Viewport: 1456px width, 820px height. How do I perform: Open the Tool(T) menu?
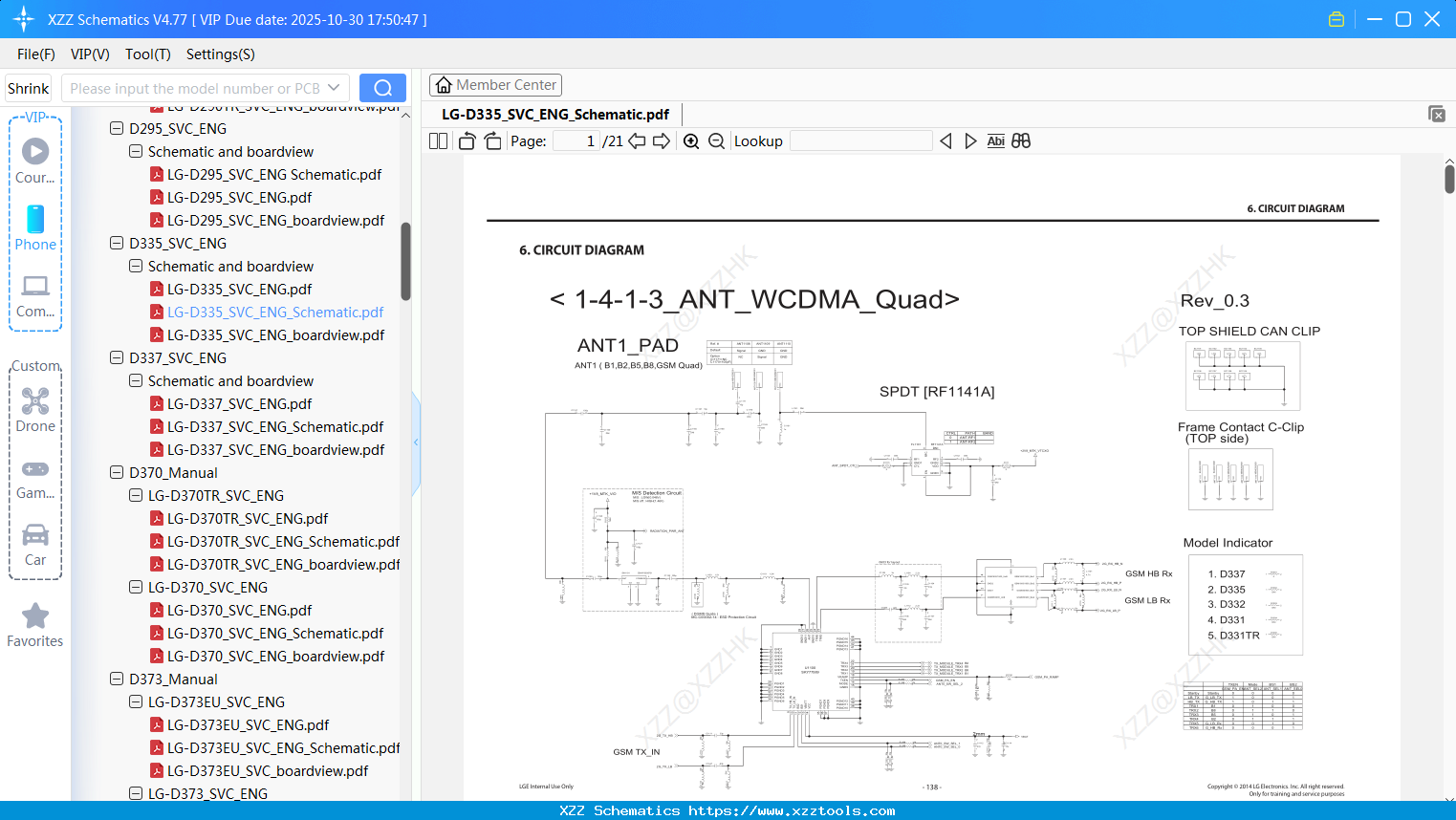point(147,54)
